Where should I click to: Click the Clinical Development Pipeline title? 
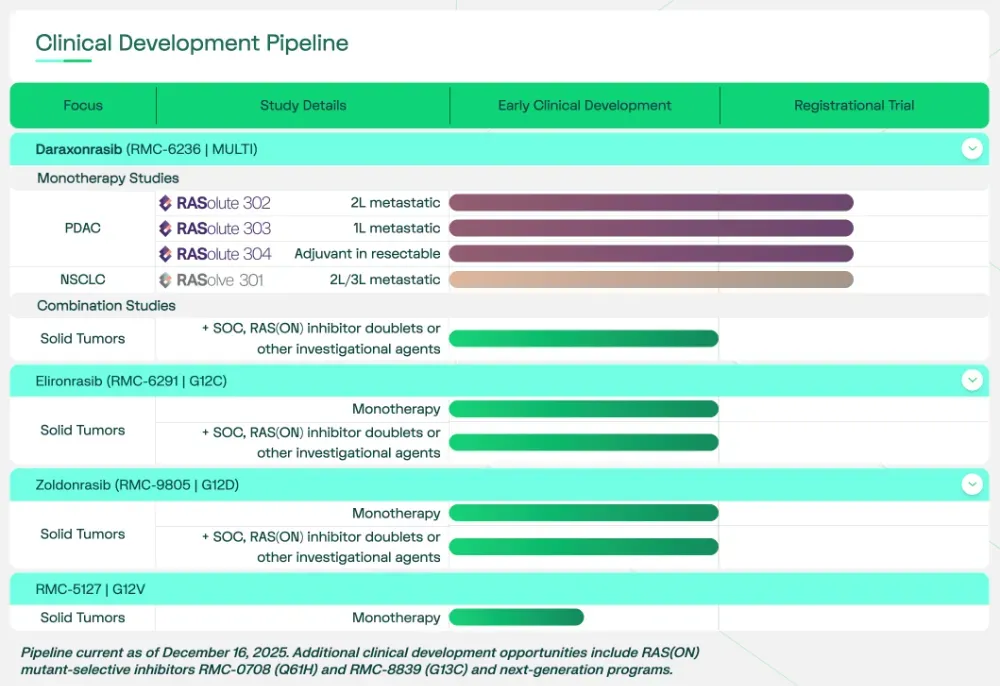point(192,43)
